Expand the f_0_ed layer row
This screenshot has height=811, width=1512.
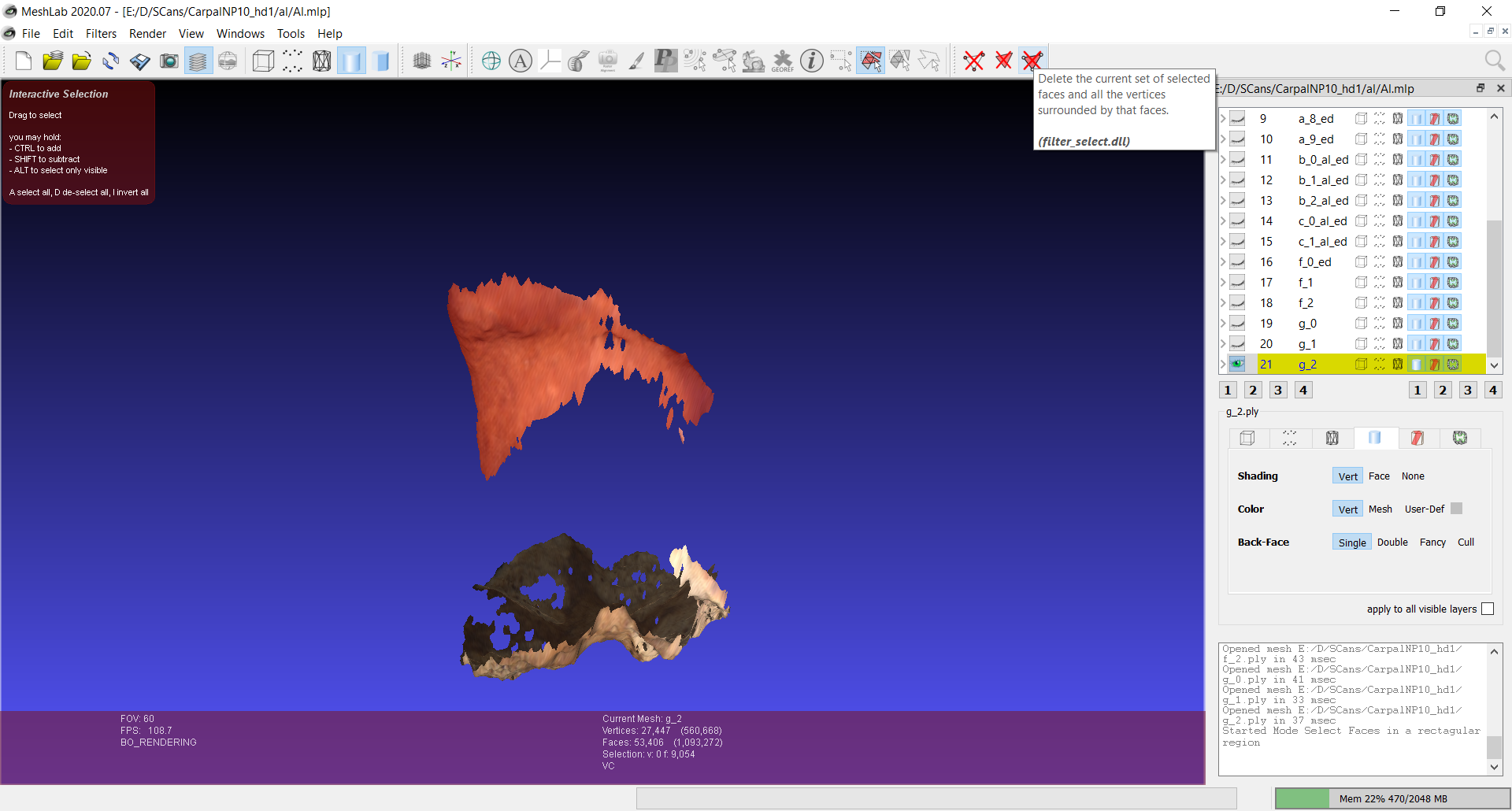(1223, 261)
